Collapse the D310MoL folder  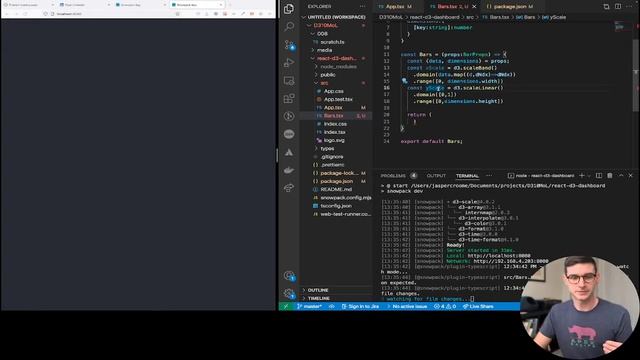pos(336,25)
